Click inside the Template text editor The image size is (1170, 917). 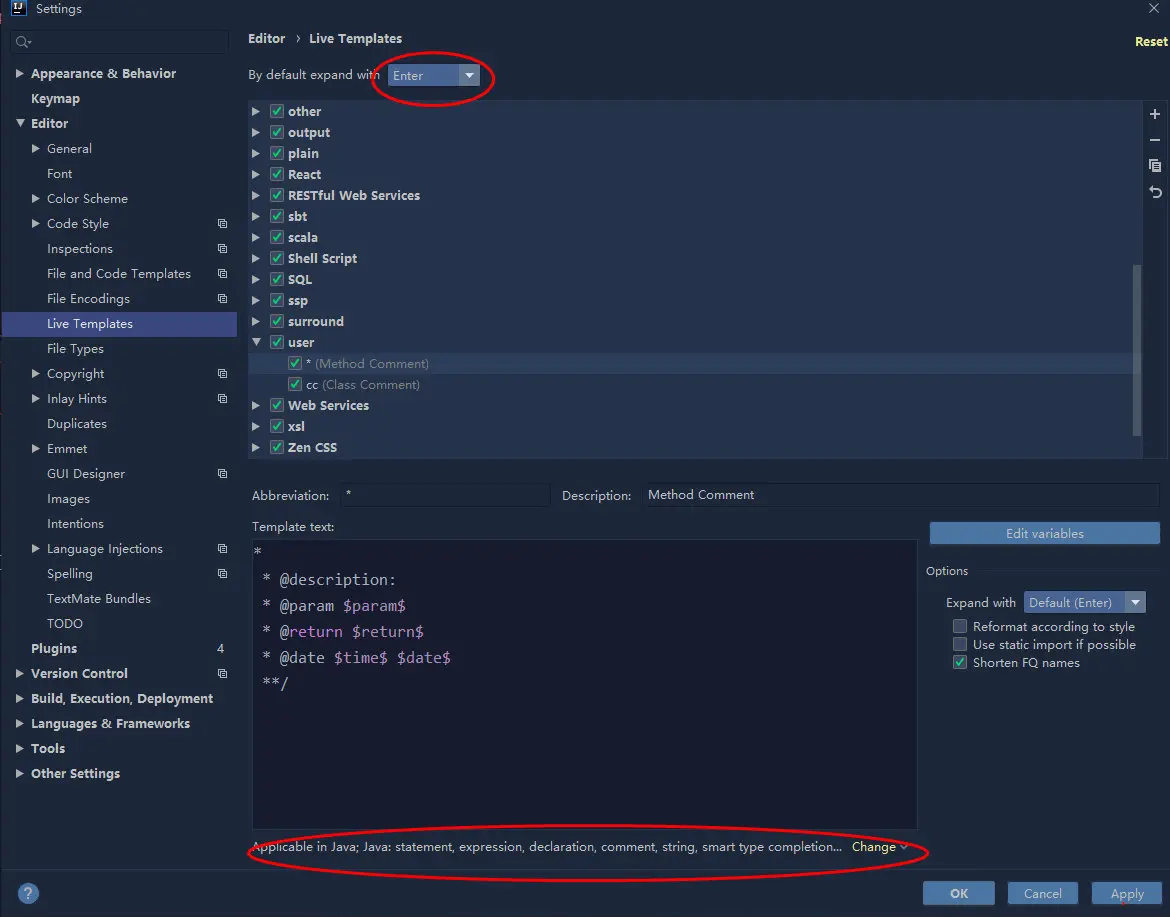[584, 684]
